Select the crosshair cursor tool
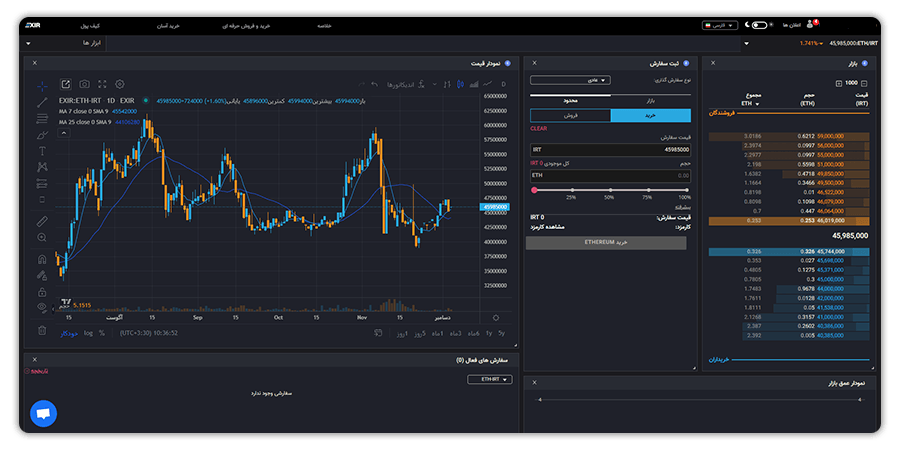 [x=42, y=87]
